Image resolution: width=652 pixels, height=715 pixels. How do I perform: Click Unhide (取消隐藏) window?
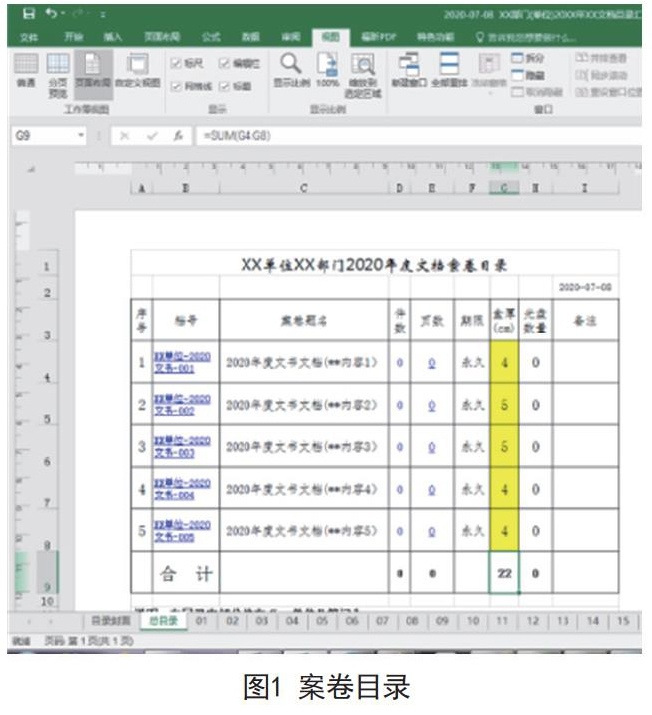pos(537,92)
